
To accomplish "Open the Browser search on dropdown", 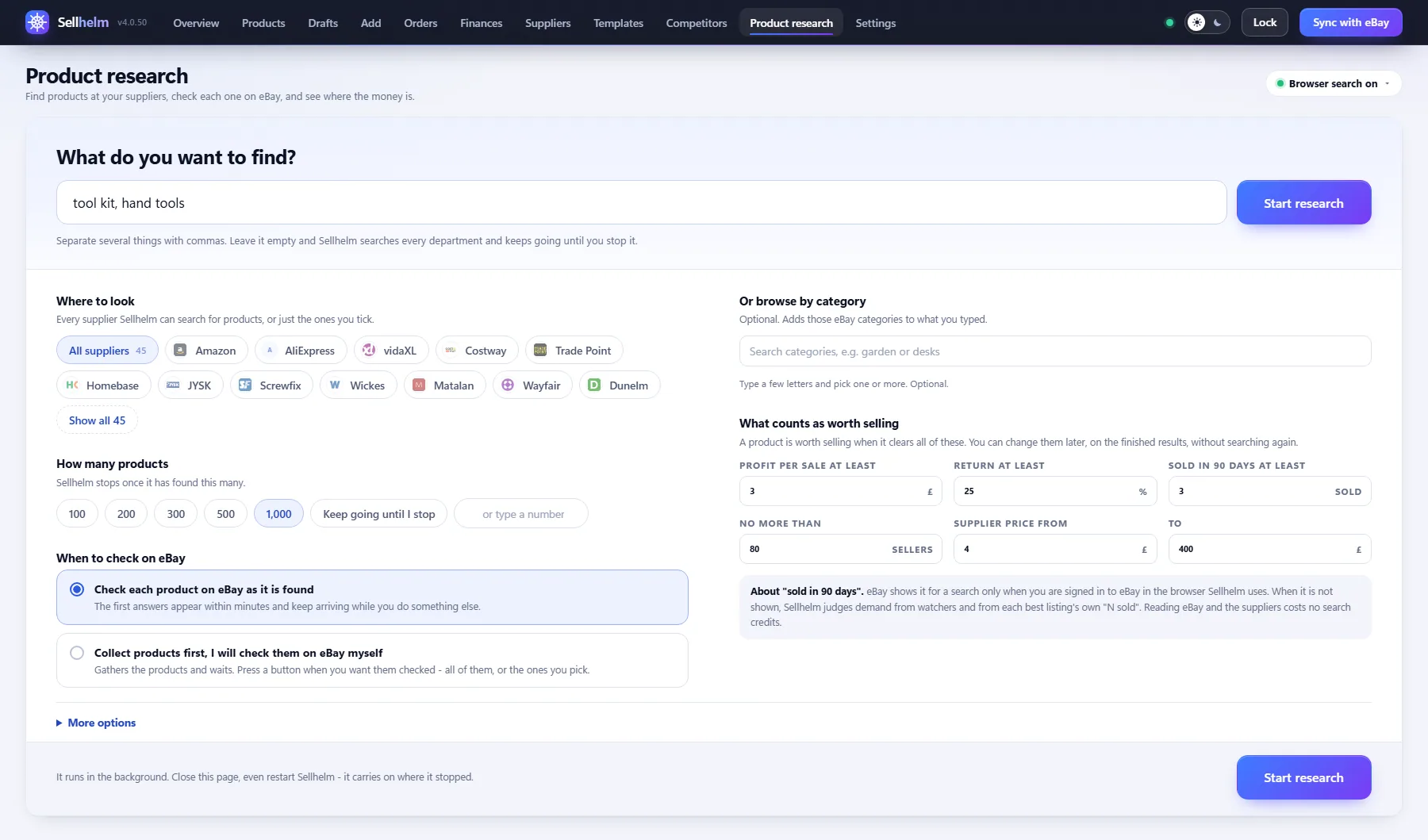I will click(1334, 83).
